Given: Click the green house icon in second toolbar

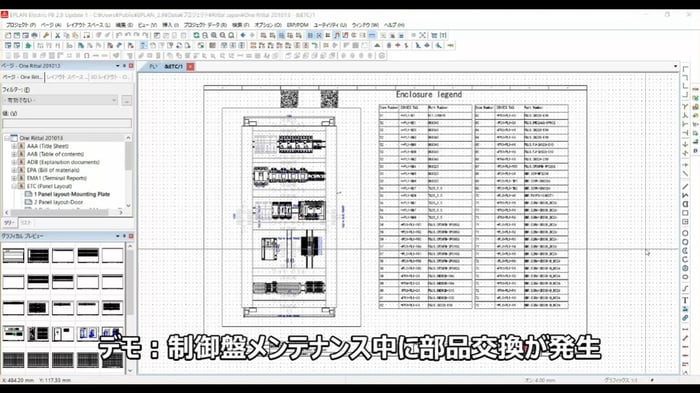Looking at the screenshot, I should click(28, 46).
